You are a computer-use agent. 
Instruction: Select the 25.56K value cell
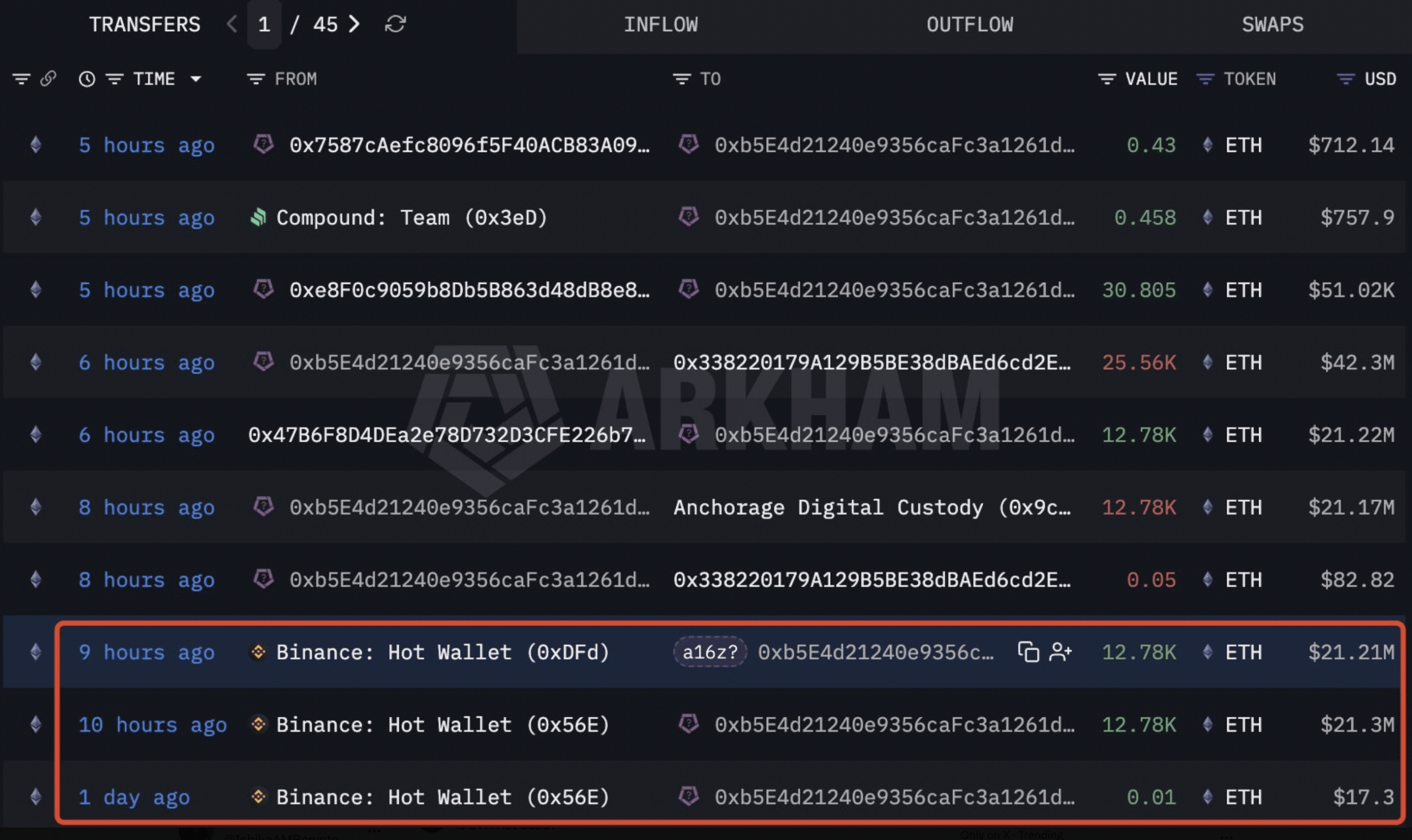click(1138, 362)
